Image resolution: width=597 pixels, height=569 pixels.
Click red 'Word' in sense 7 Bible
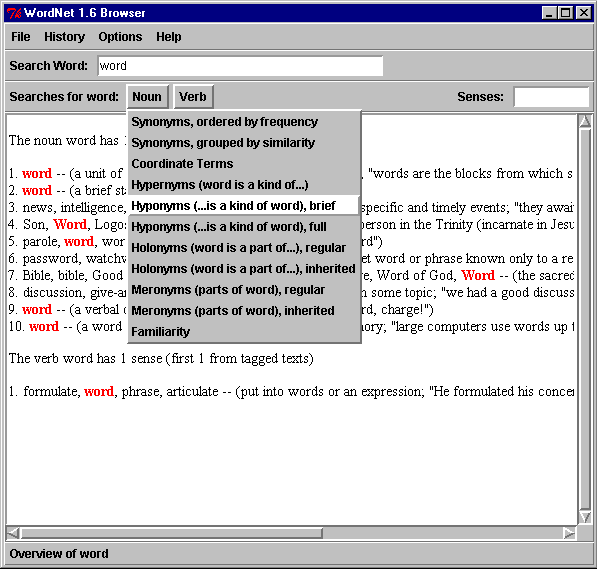[478, 275]
